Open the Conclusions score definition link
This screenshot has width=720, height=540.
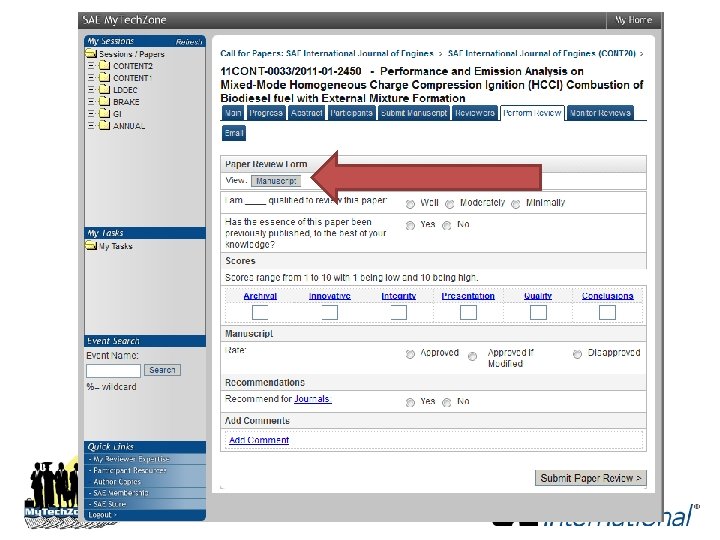tap(608, 296)
